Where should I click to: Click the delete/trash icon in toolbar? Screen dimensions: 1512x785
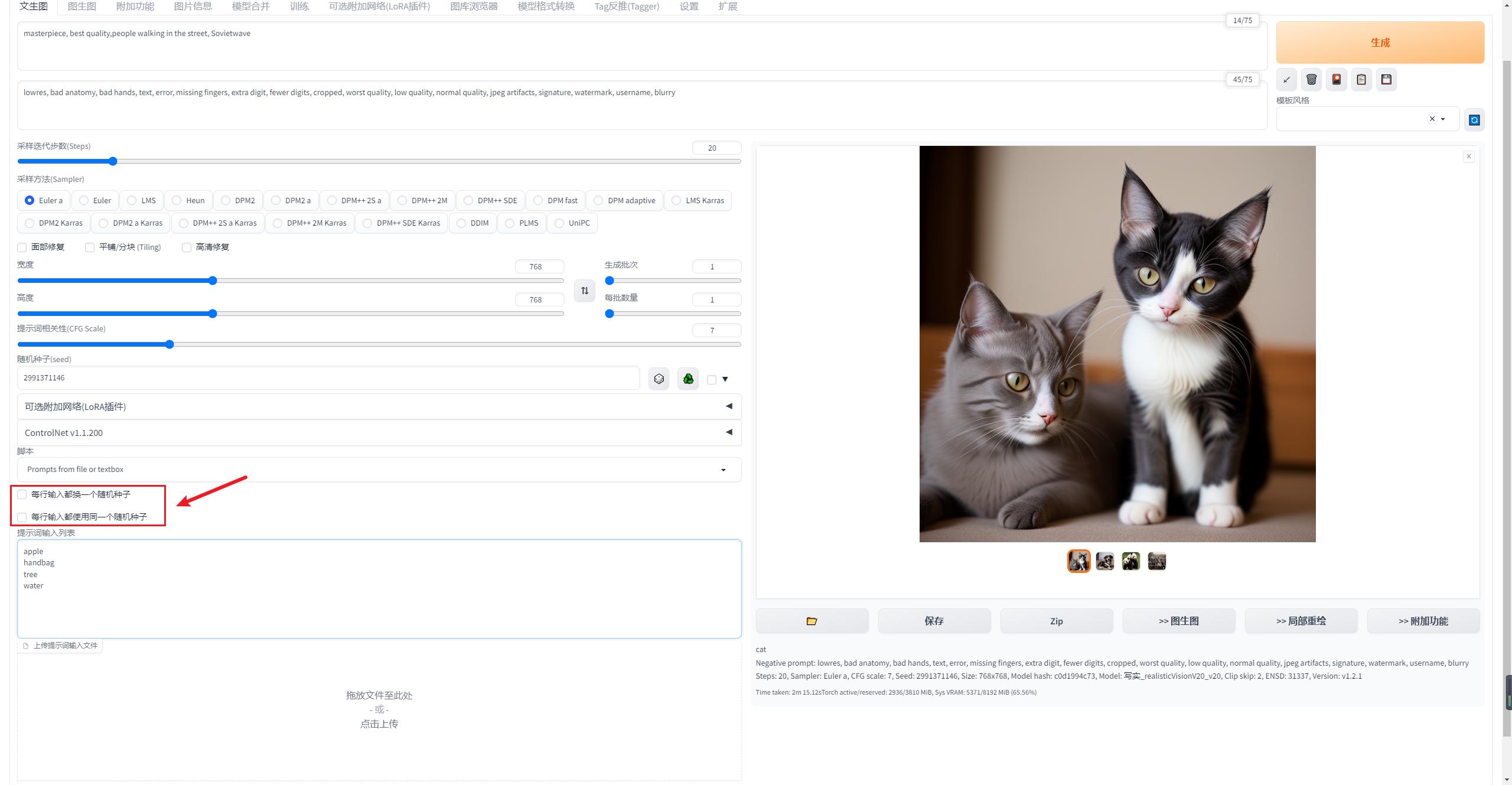[1311, 79]
